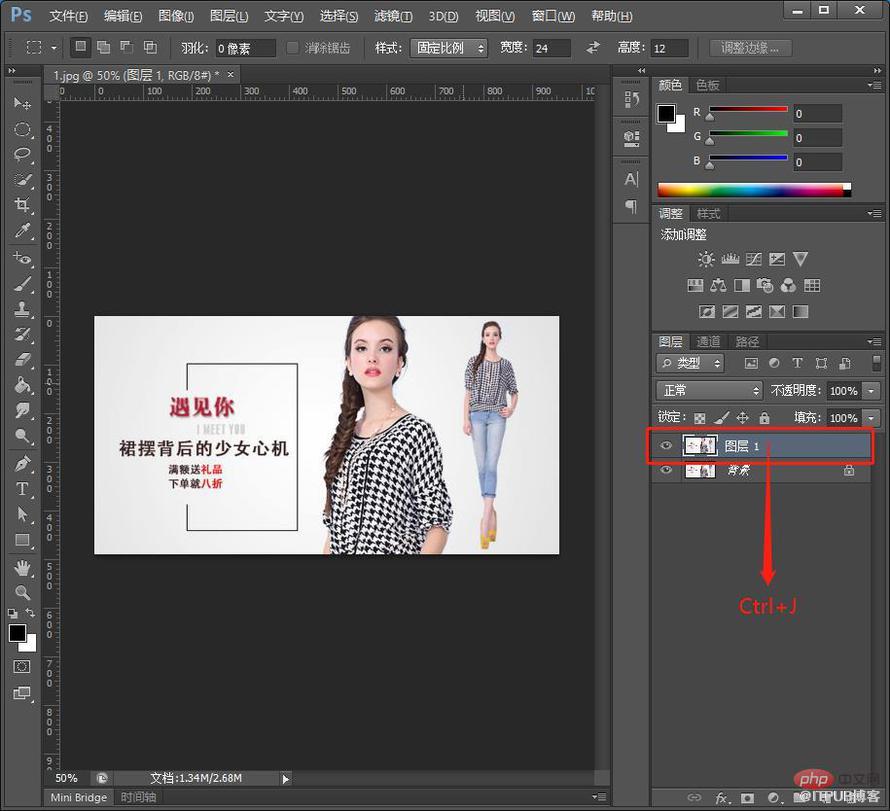The width and height of the screenshot is (890, 811).
Task: Select the Zoom tool in toolbar
Action: coord(22,593)
